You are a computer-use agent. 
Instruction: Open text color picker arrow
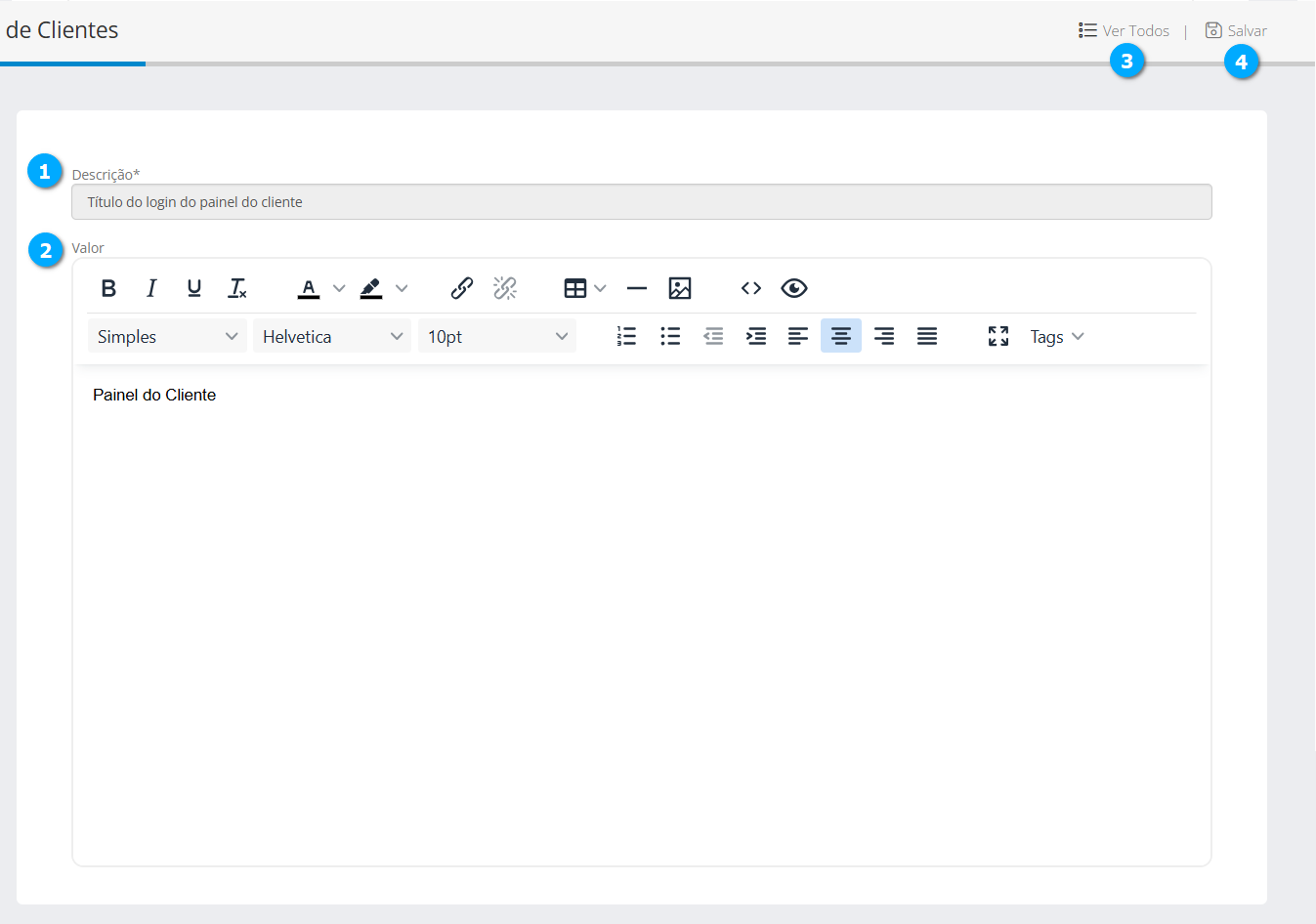(x=339, y=288)
